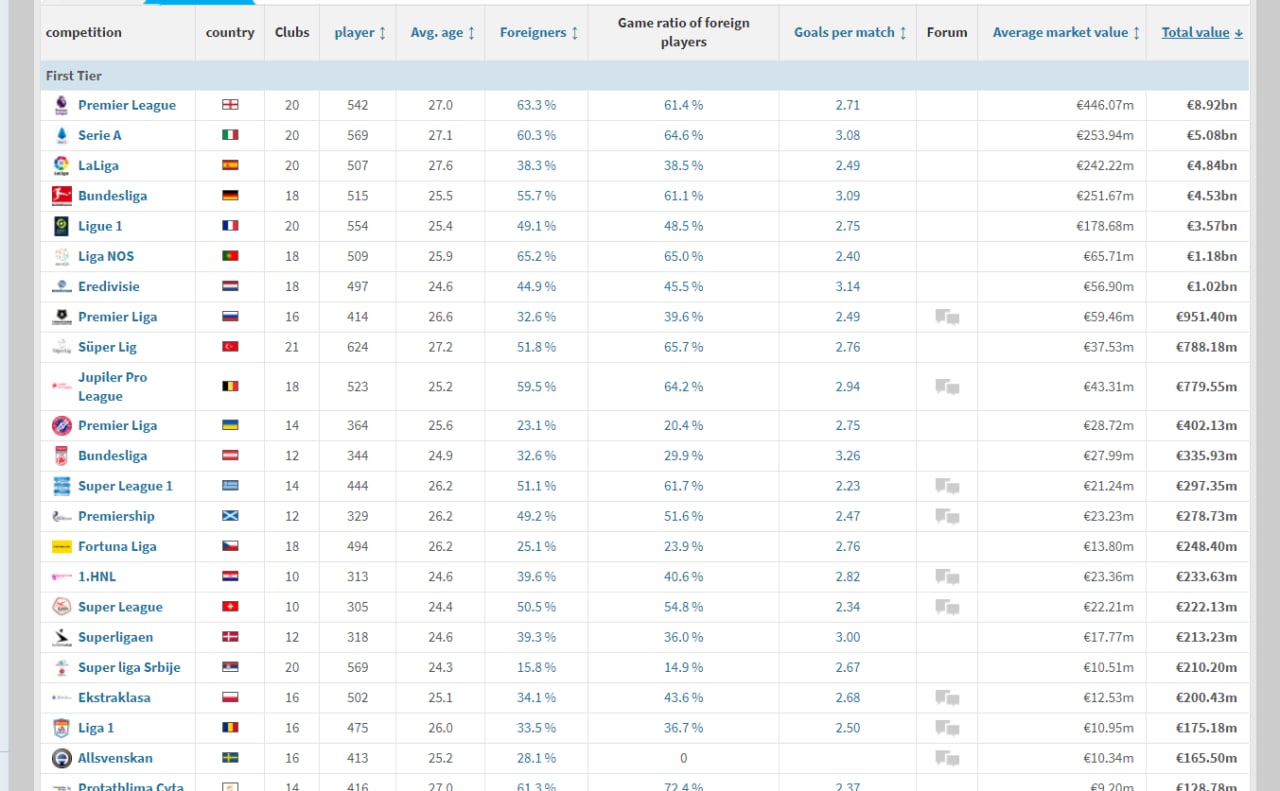The height and width of the screenshot is (791, 1280).
Task: Sort table by Total value
Action: [1202, 32]
